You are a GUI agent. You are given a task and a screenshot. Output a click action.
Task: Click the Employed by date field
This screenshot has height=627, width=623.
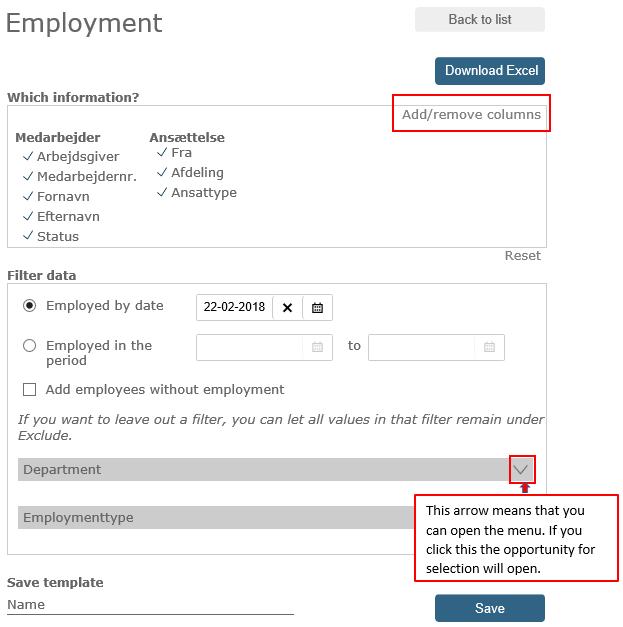(x=234, y=308)
